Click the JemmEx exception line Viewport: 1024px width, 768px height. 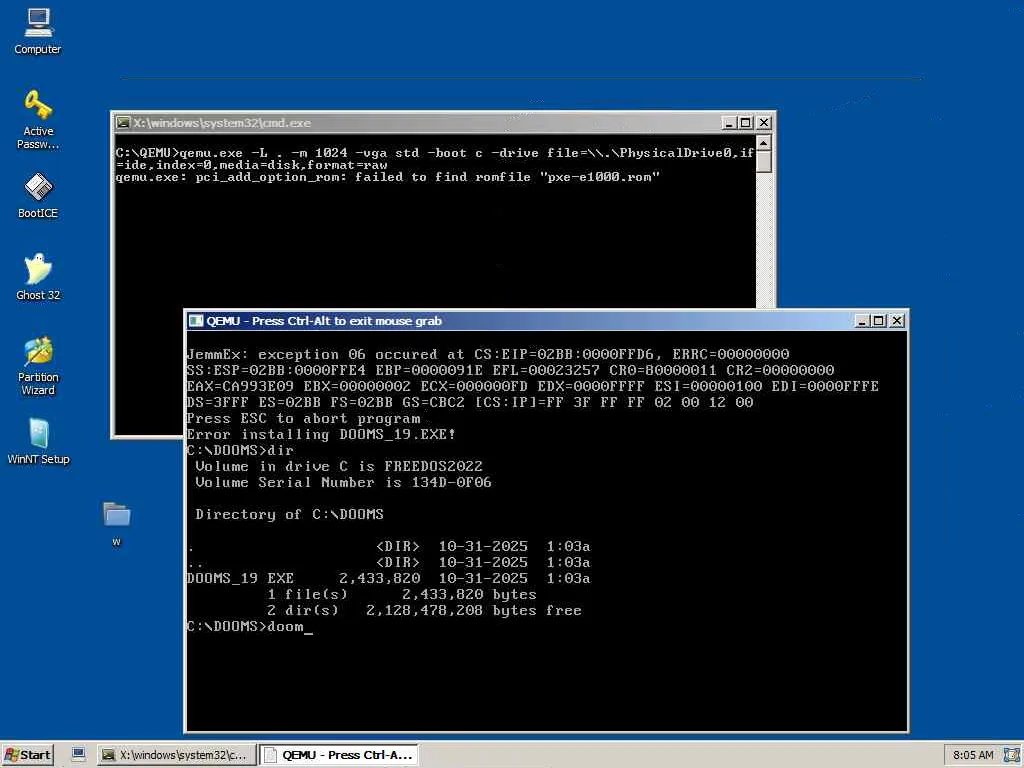tap(488, 355)
